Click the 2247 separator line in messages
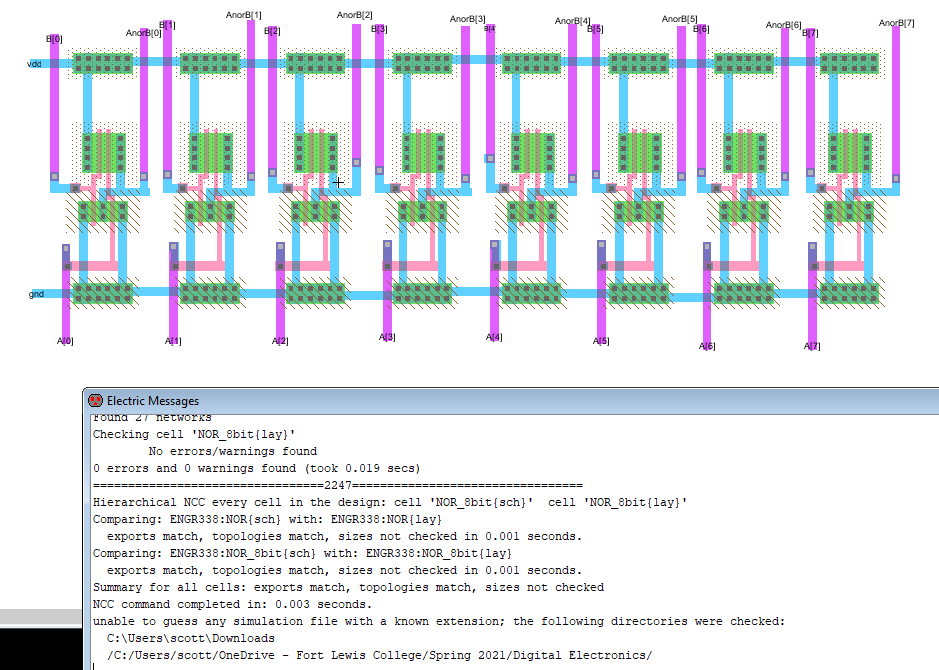This screenshot has width=939, height=670. [338, 485]
